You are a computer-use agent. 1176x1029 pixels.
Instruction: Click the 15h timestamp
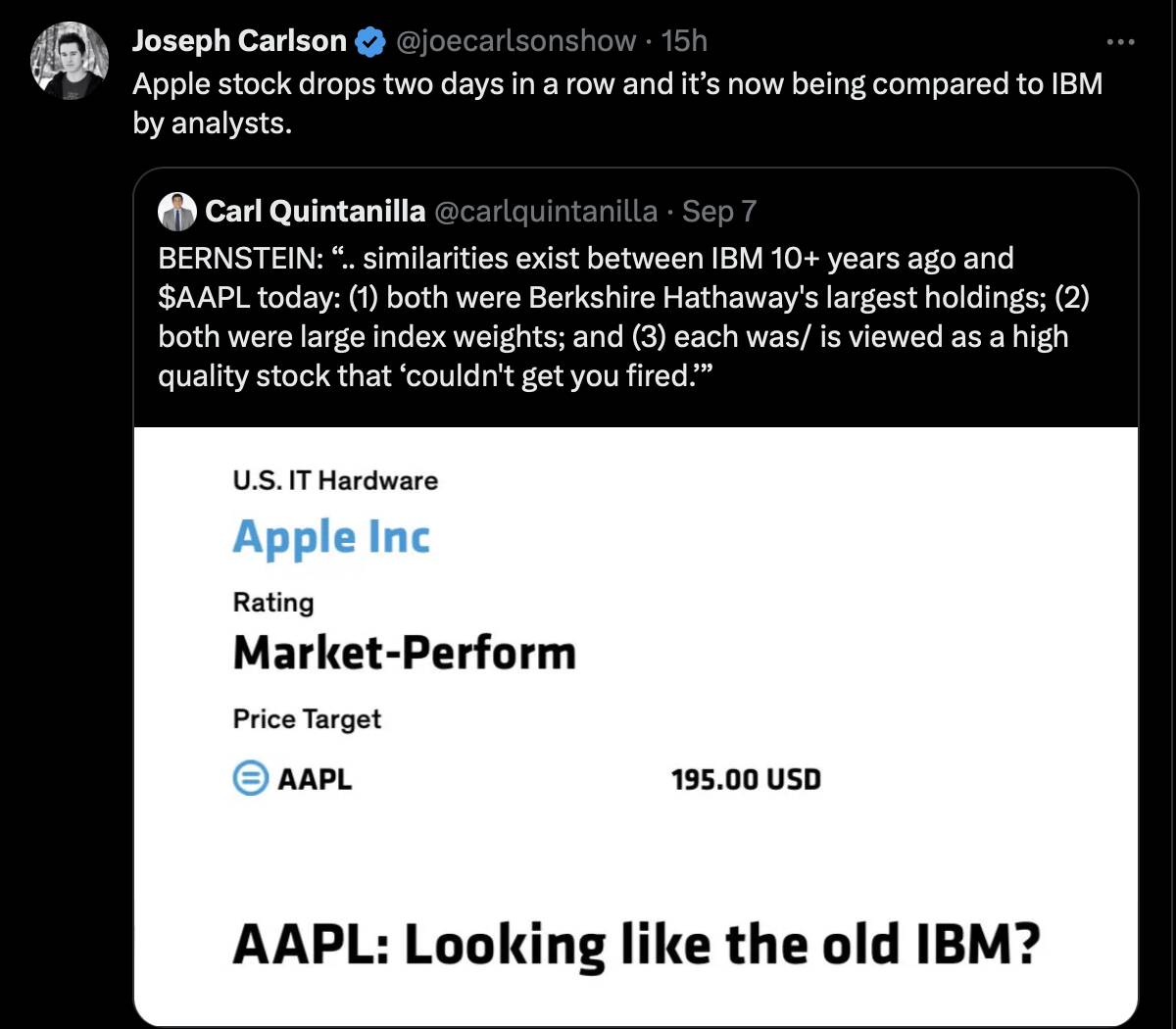click(x=684, y=41)
